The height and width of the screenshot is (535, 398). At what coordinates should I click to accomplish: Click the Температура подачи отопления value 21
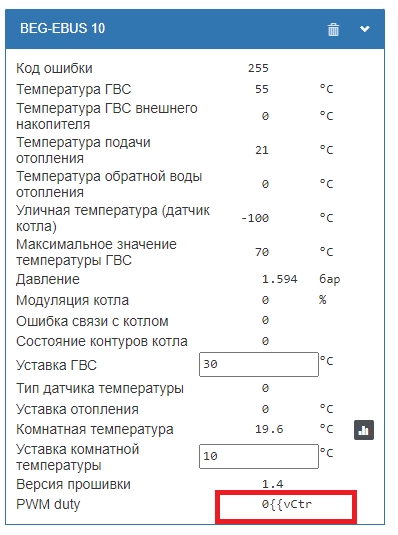(x=262, y=150)
